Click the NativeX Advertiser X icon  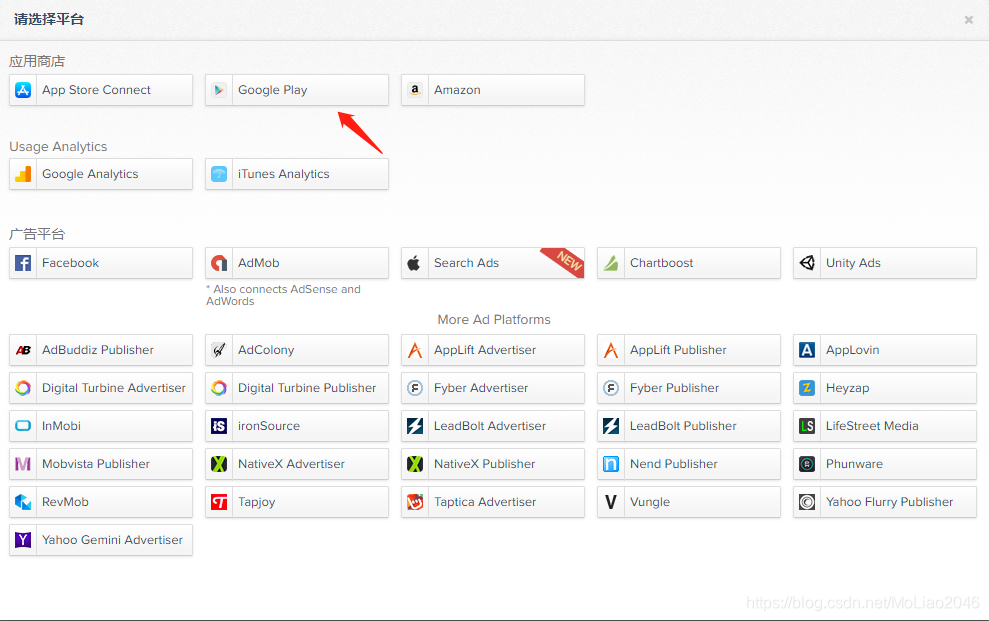point(219,464)
